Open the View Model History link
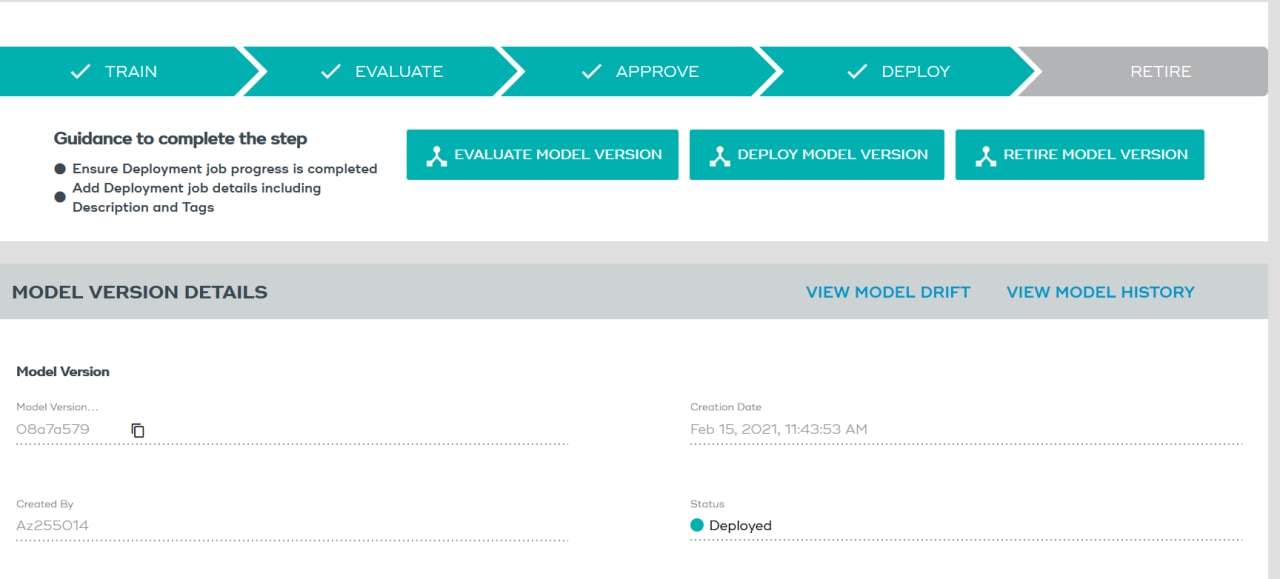1280x579 pixels. 1100,292
